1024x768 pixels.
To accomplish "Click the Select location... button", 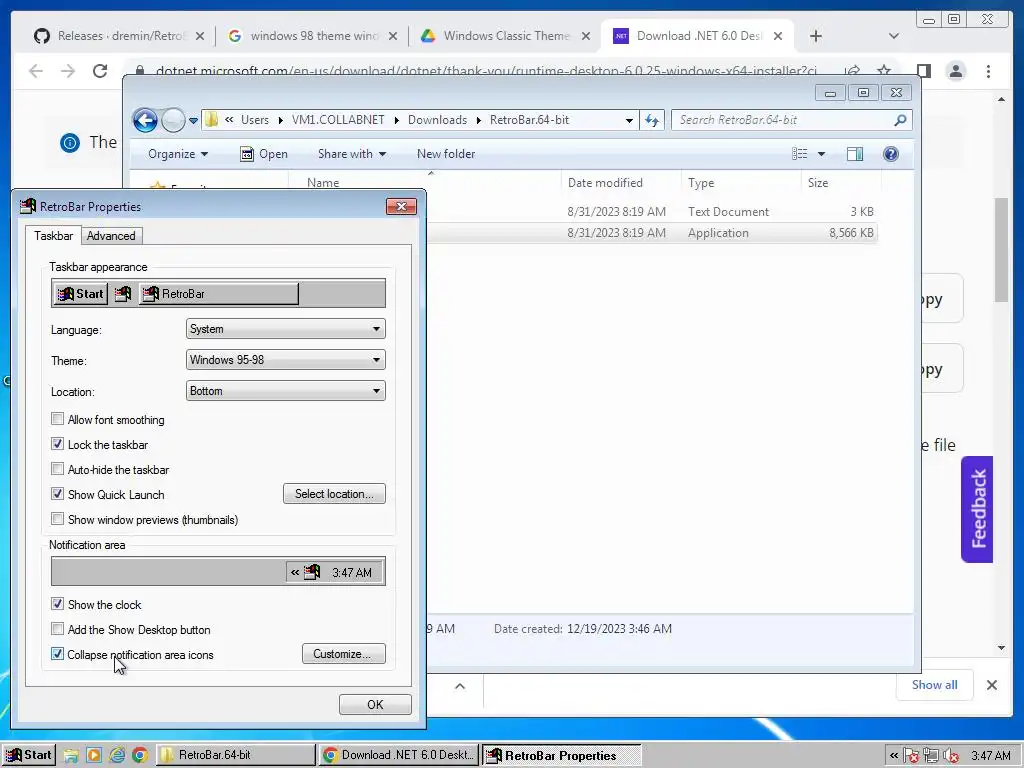I will [x=334, y=494].
